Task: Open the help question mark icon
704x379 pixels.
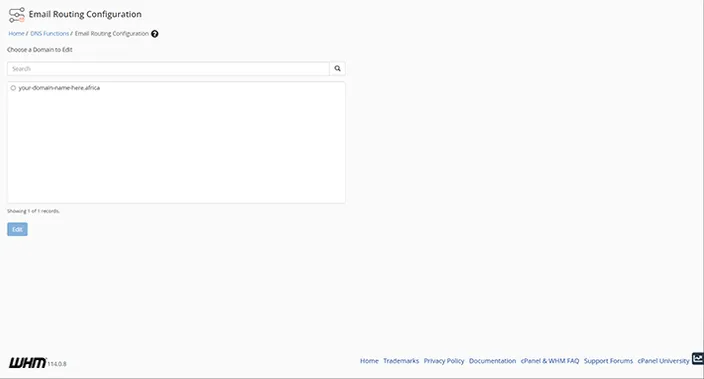Action: pyautogui.click(x=154, y=34)
